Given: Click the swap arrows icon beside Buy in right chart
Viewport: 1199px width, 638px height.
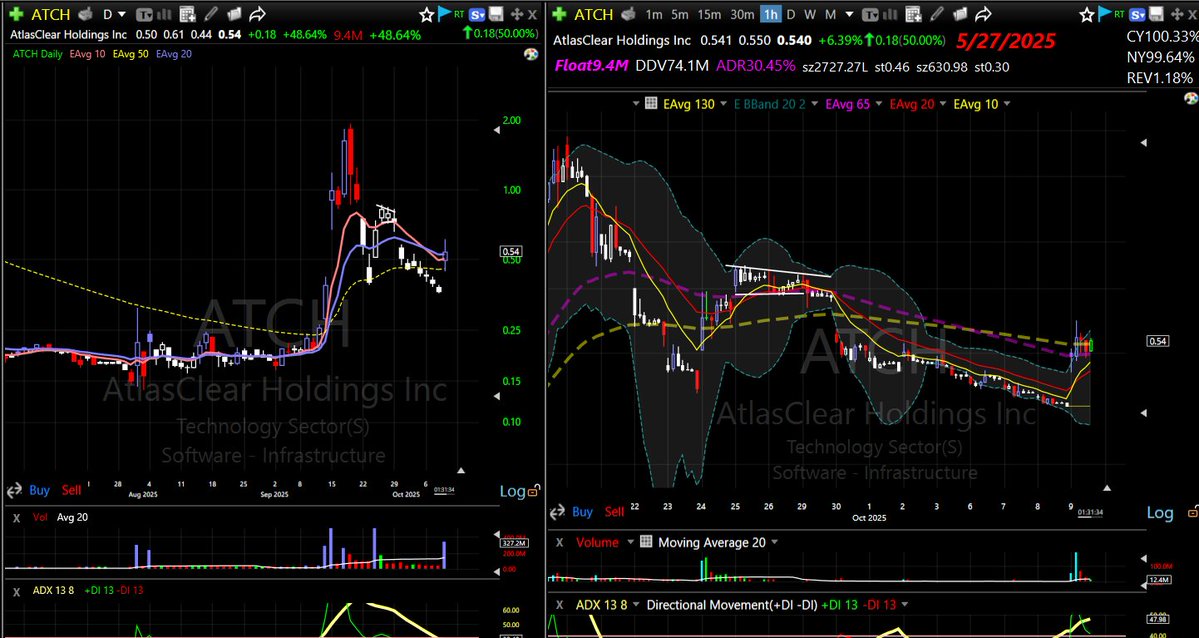Looking at the screenshot, I should click(x=558, y=512).
